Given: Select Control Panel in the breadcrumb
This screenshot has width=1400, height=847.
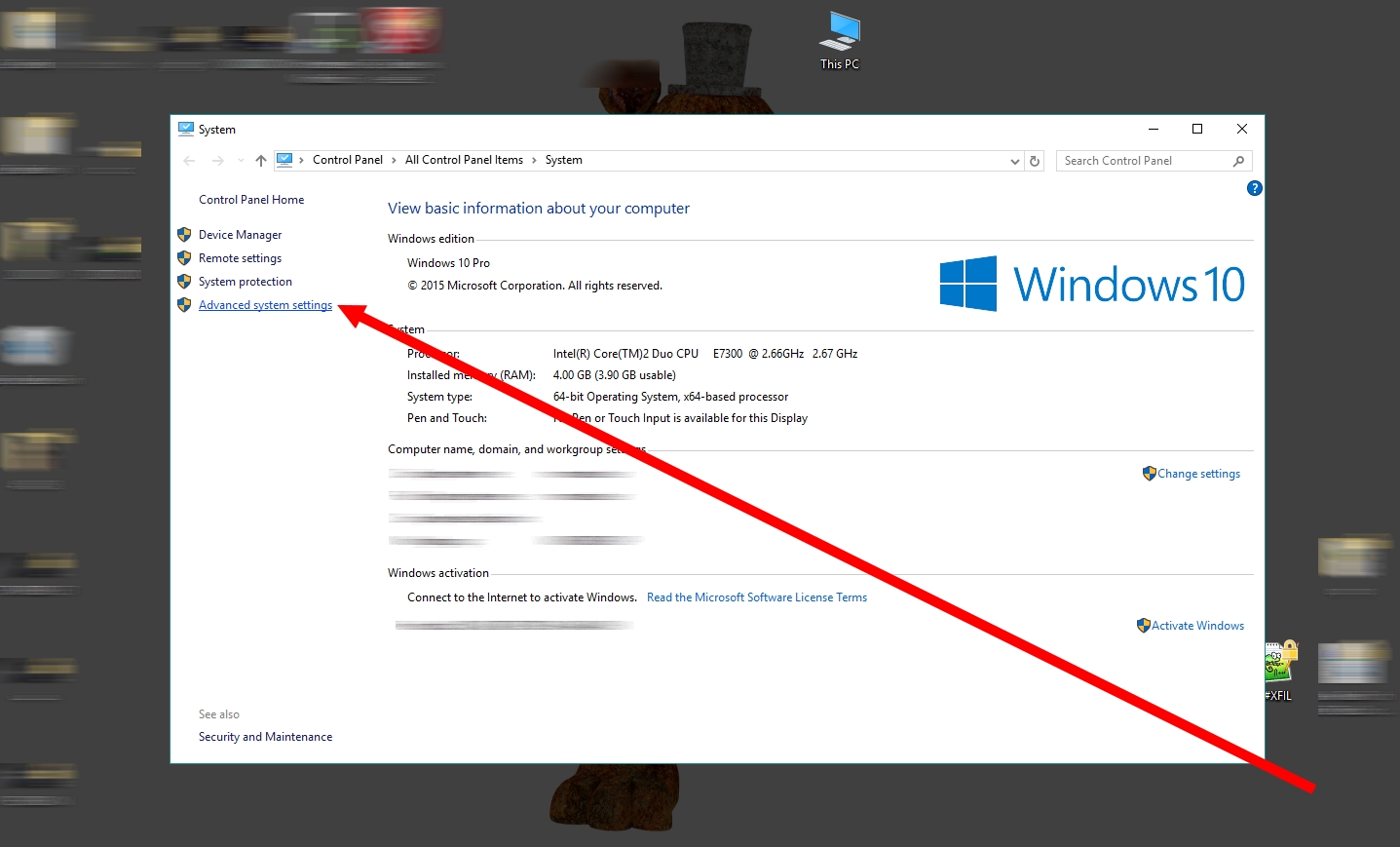Looking at the screenshot, I should coord(348,160).
